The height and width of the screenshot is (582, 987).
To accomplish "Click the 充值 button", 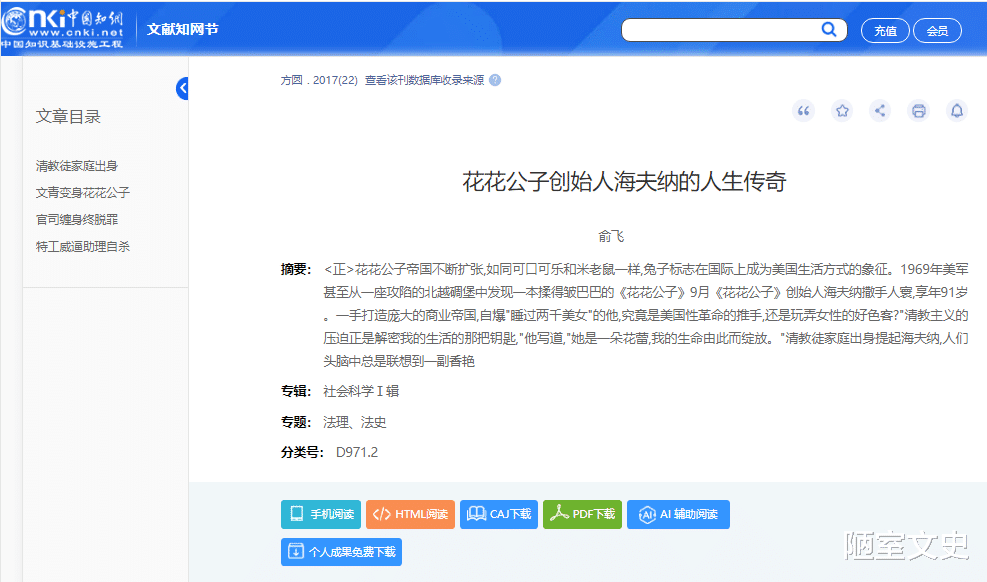I will (x=885, y=31).
